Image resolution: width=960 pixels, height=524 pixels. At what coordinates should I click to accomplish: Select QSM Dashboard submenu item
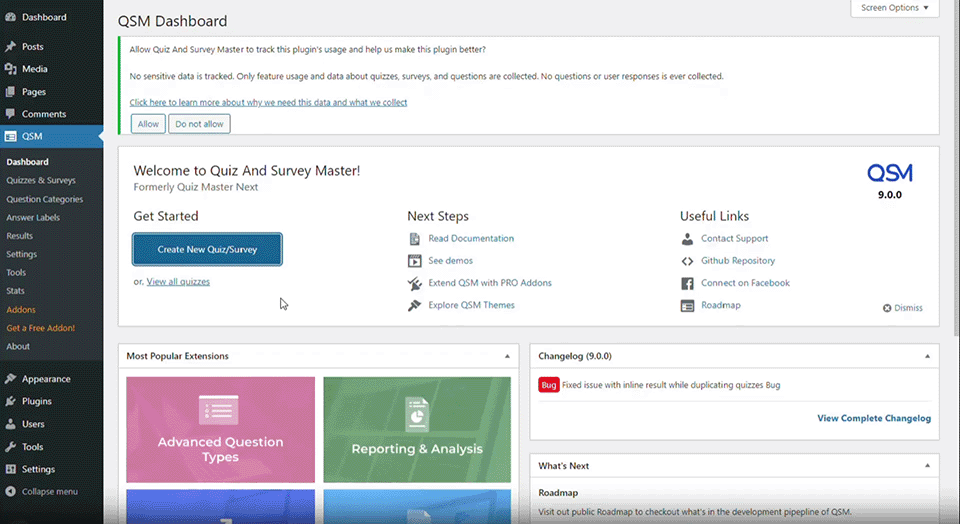click(28, 162)
